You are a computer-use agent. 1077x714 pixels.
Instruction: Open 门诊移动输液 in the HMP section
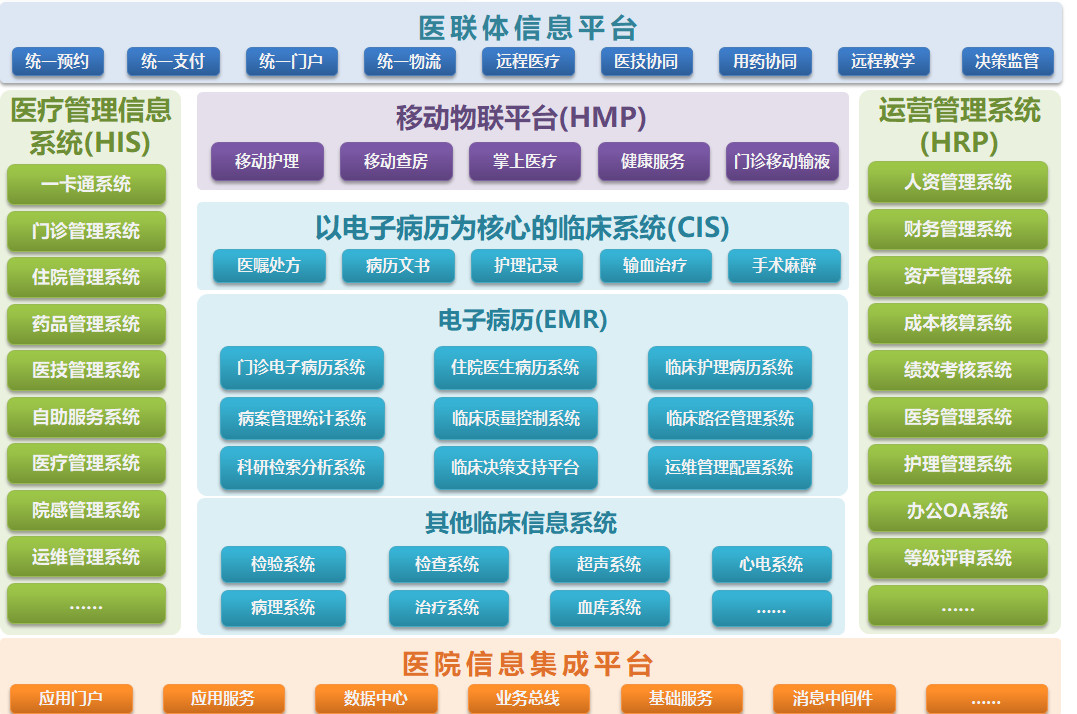(782, 161)
